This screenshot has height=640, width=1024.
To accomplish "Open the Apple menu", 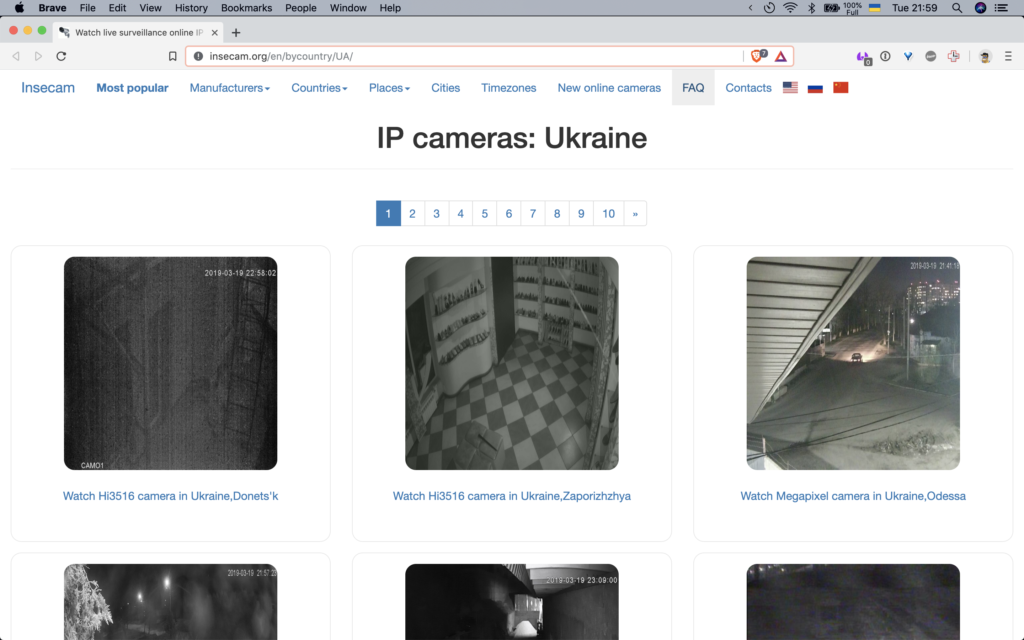I will (x=20, y=8).
